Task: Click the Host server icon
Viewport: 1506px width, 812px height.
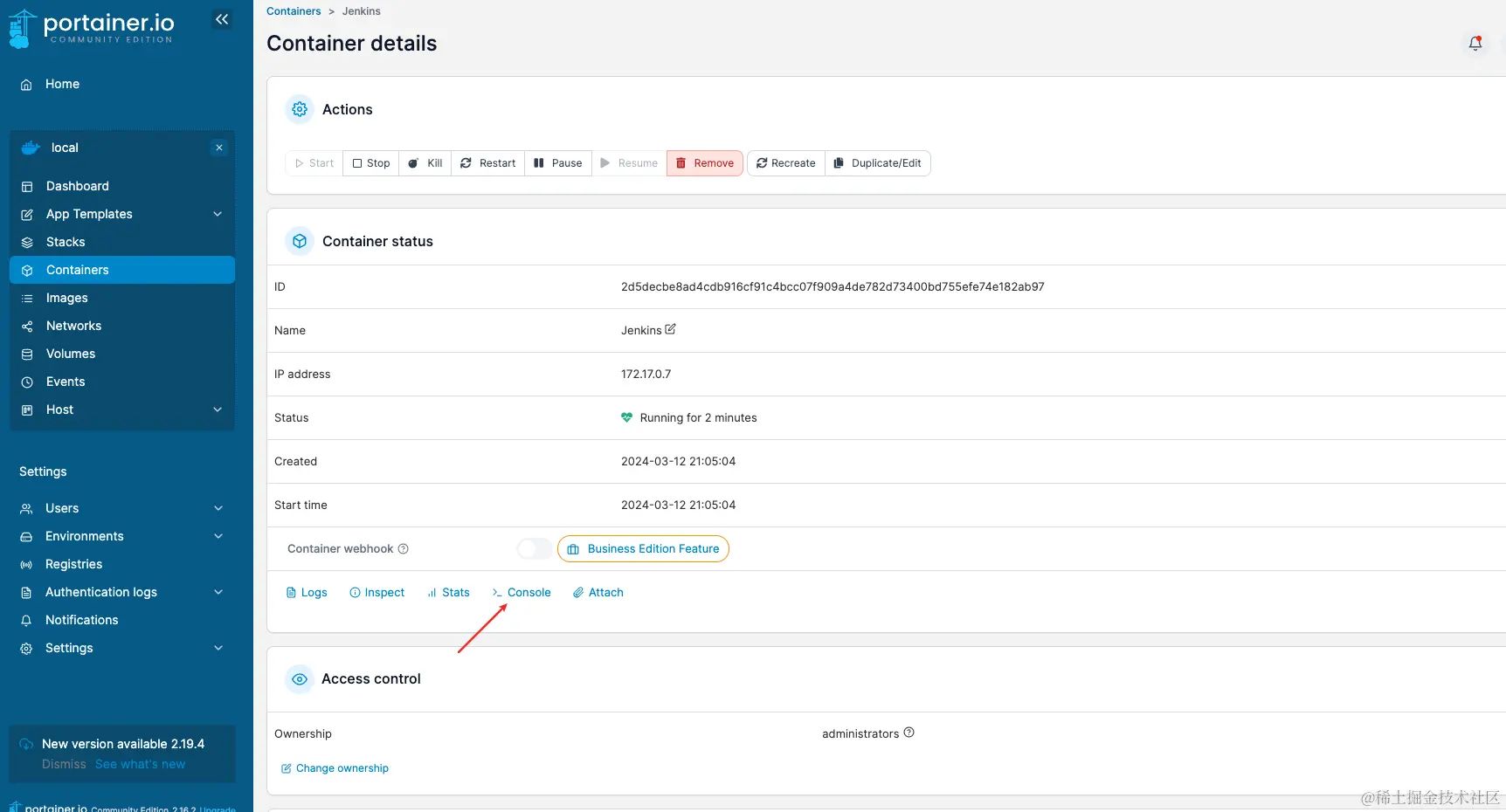Action: [x=27, y=410]
